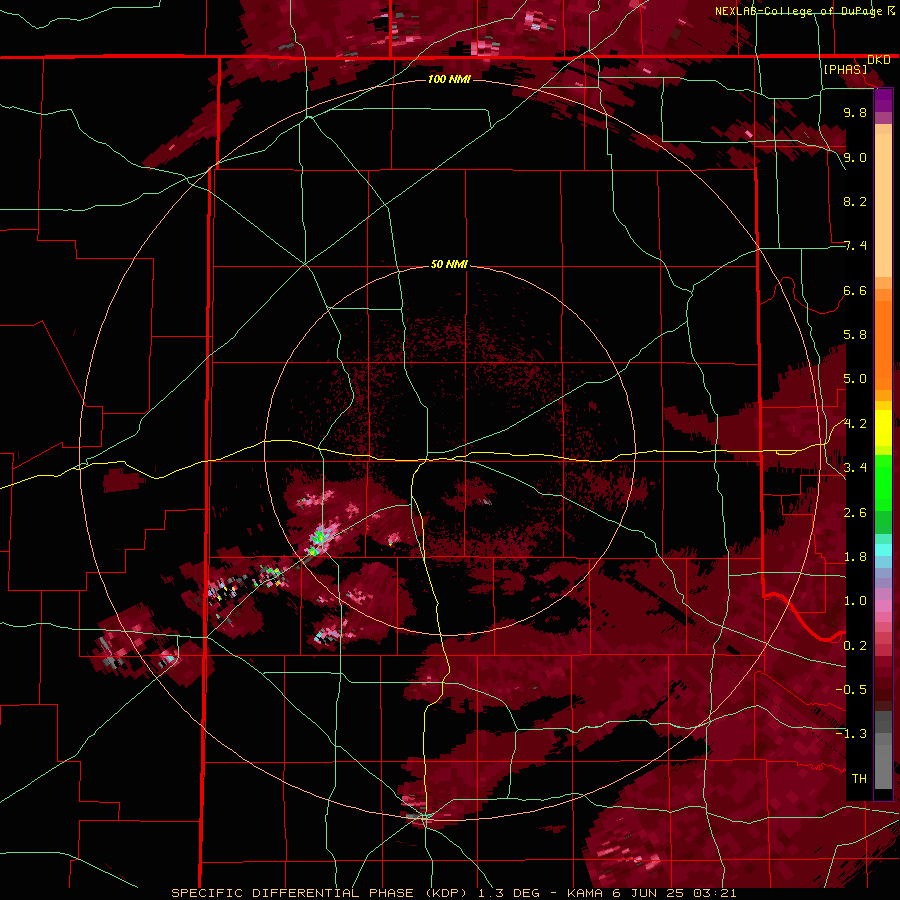Screen dimensions: 900x900
Task: Click the 3.4 scale value
Action: [x=855, y=468]
